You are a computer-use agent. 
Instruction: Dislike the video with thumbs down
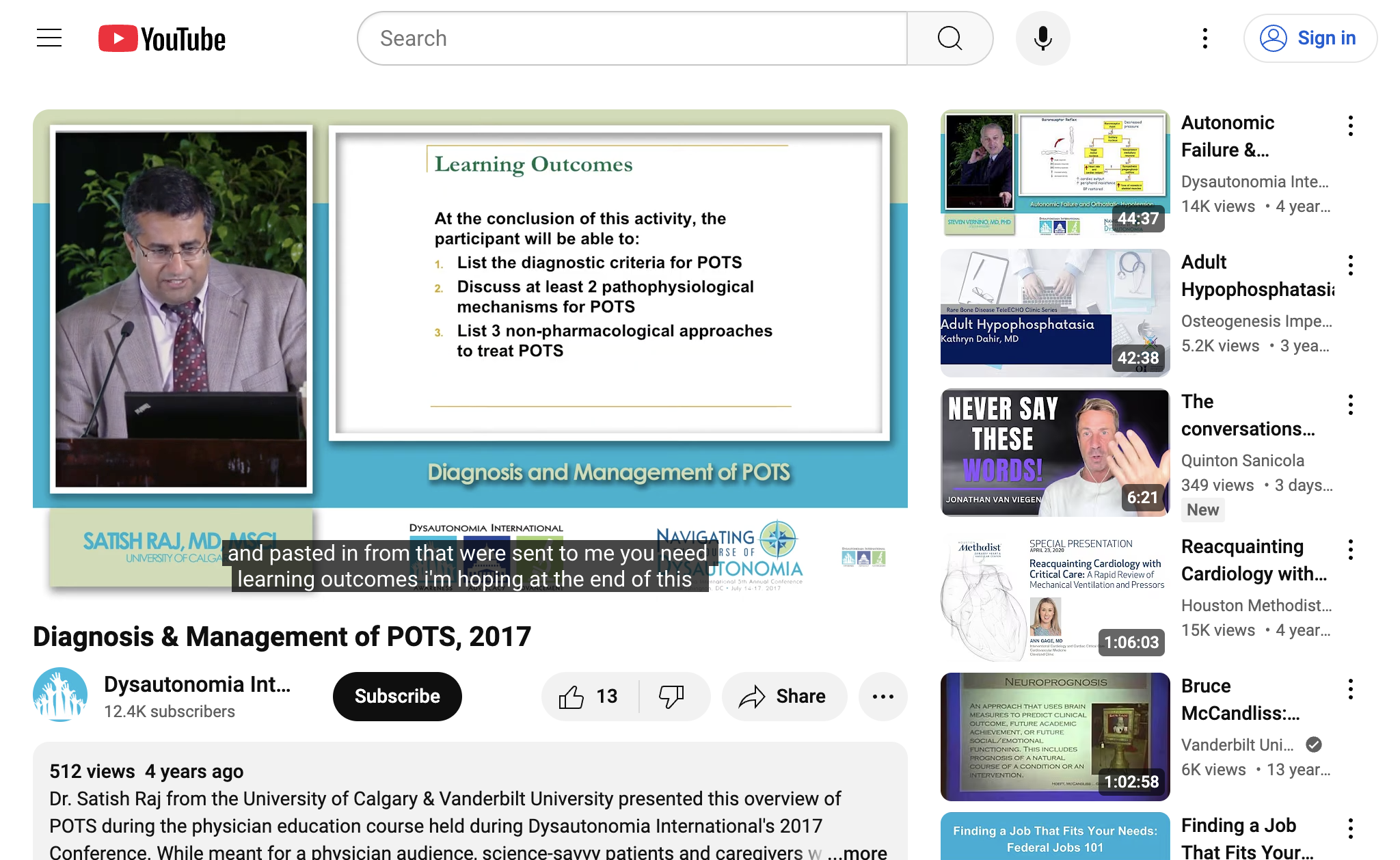(x=673, y=696)
